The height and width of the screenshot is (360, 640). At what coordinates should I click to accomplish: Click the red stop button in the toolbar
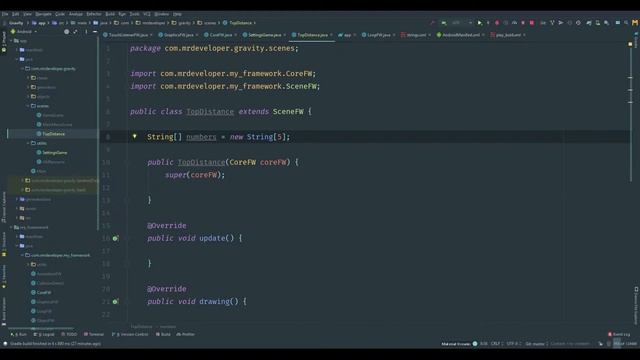point(532,23)
